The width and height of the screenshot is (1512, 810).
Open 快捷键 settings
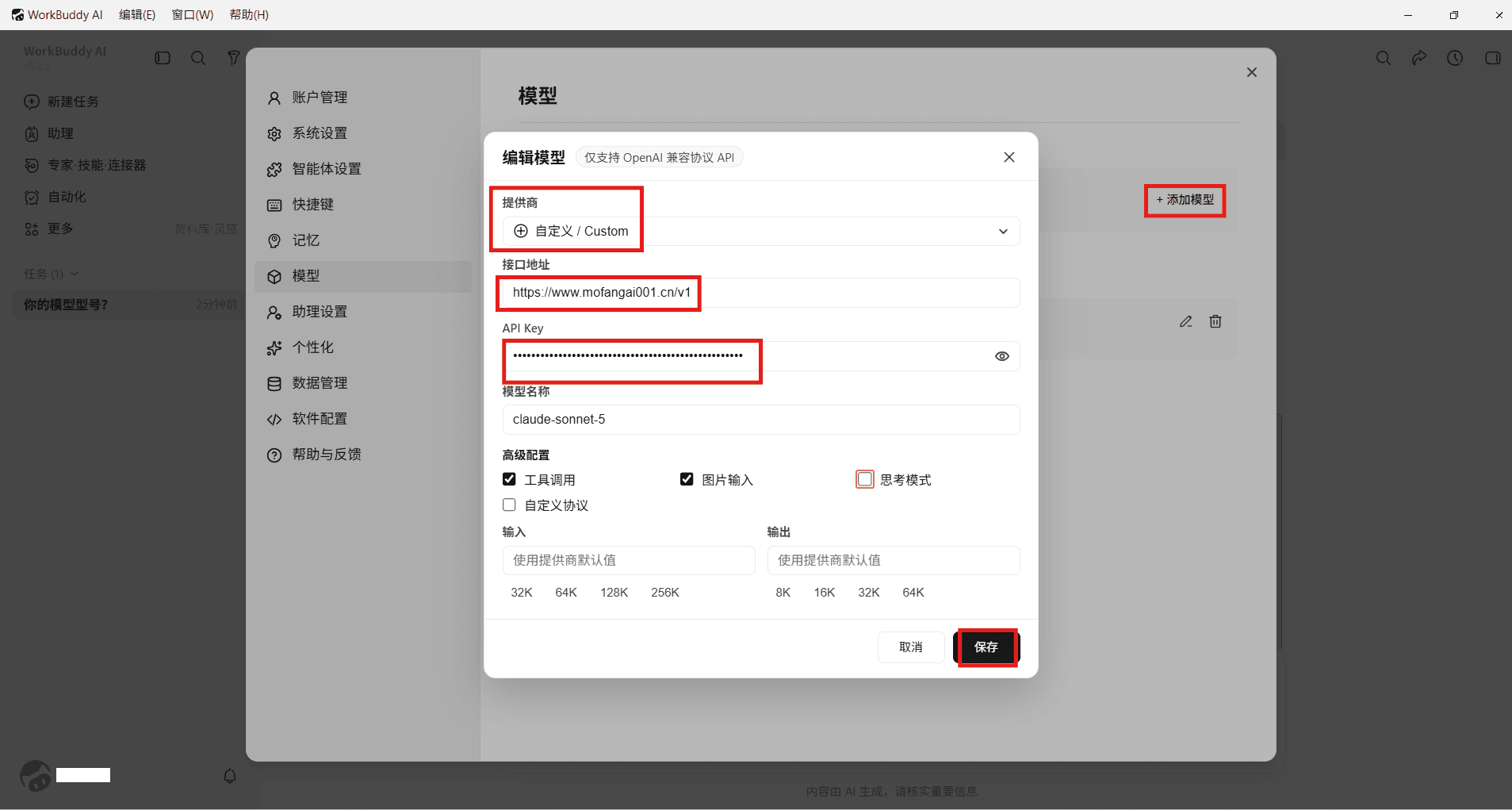[363, 204]
